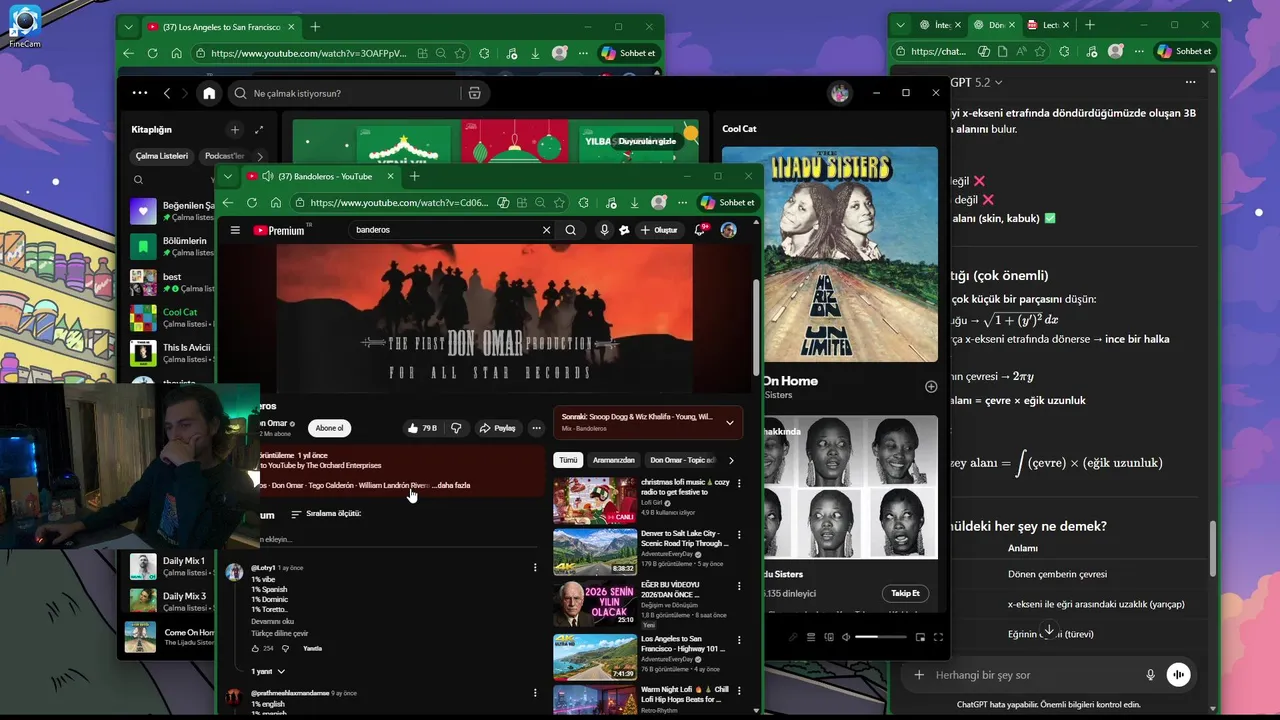Viewport: 1280px width, 720px height.
Task: Switch to the 'İnteg' ChatGPT tab
Action: 940,25
